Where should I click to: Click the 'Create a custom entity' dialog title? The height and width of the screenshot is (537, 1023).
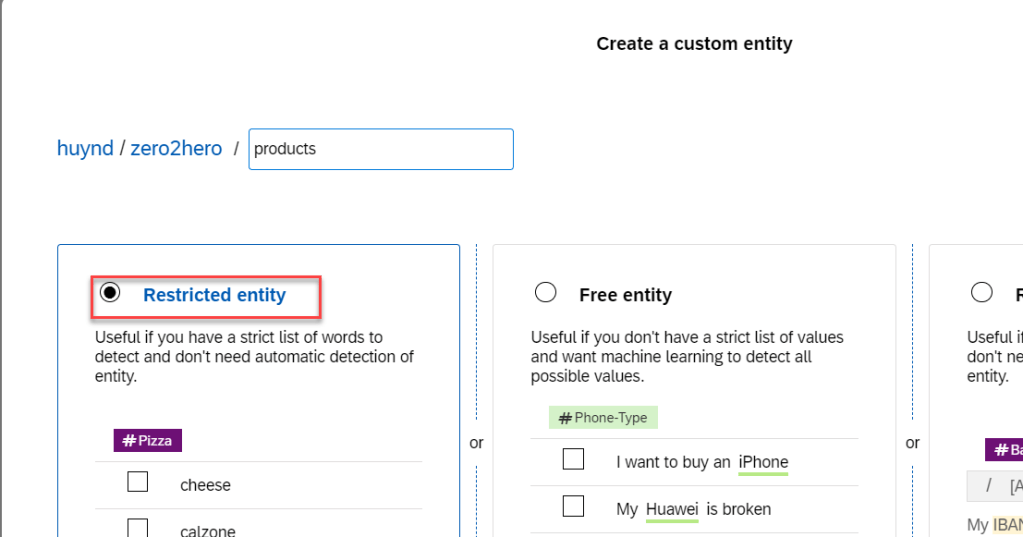[694, 44]
